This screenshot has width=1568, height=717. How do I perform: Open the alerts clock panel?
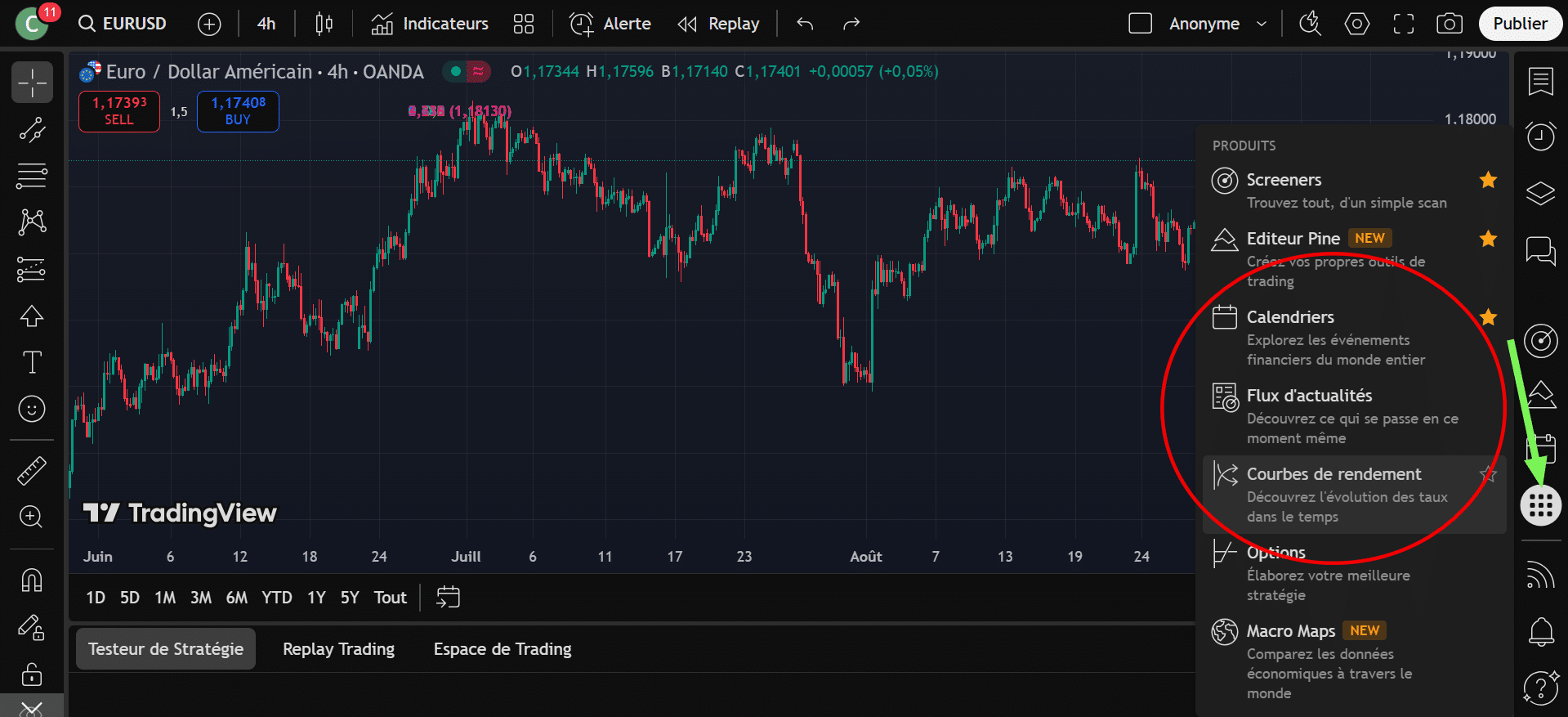pos(1540,137)
